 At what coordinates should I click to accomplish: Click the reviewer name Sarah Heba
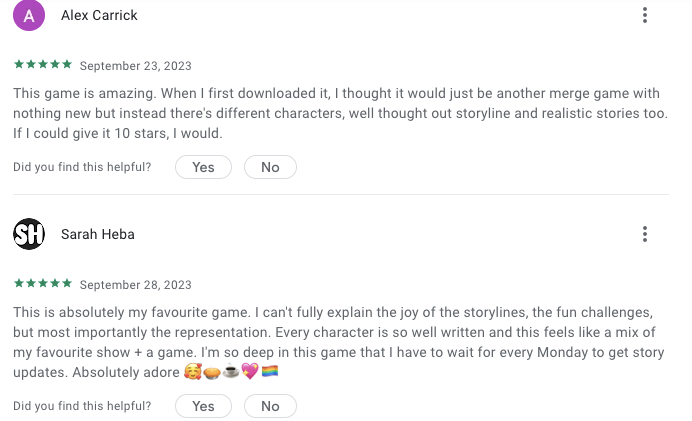[97, 234]
